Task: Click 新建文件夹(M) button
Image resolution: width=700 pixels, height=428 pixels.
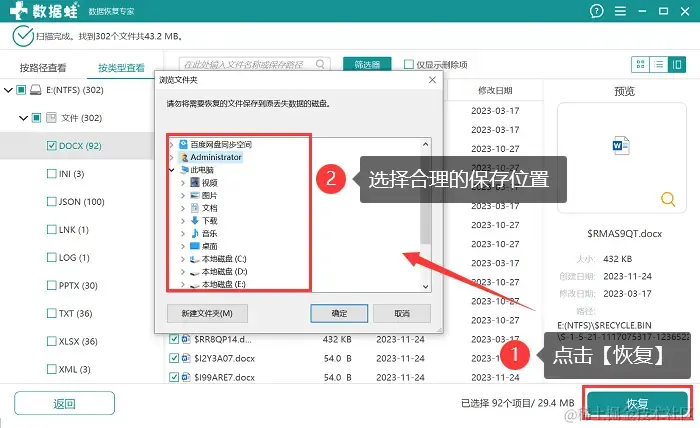Action: pos(207,313)
